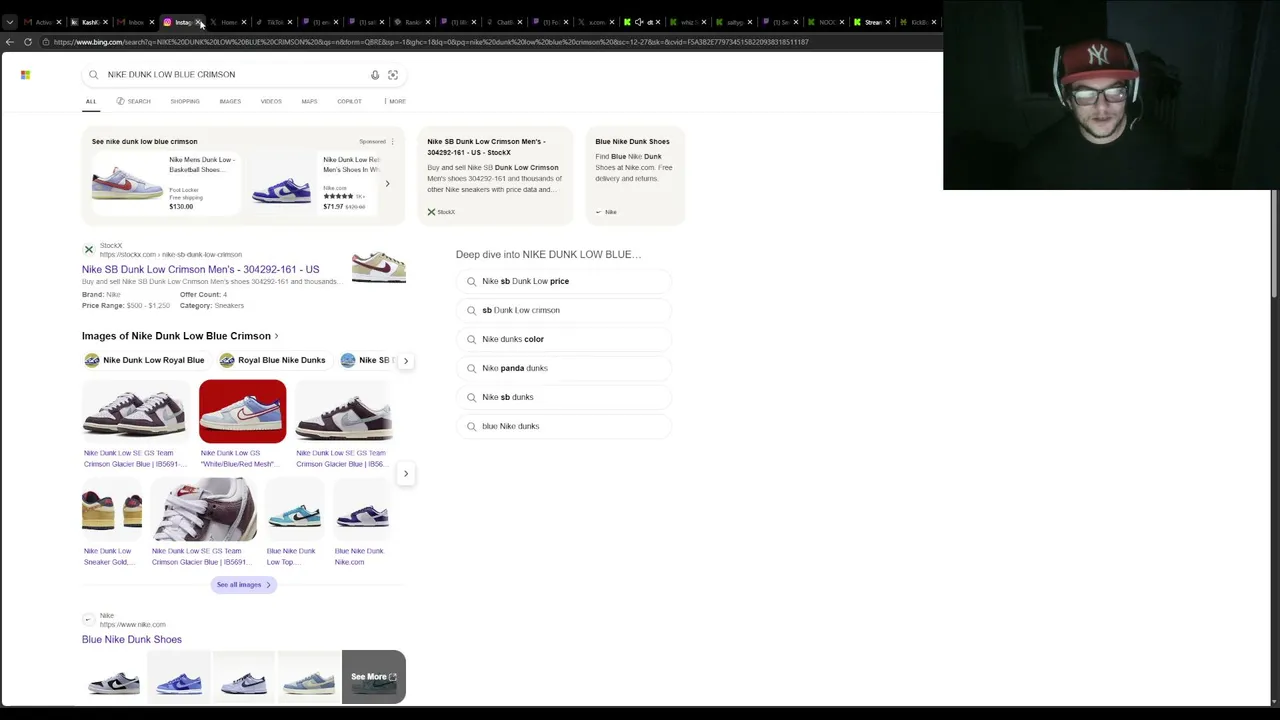Viewport: 1280px width, 720px height.
Task: Search suggestion Nike panda dunks
Action: pyautogui.click(x=563, y=368)
